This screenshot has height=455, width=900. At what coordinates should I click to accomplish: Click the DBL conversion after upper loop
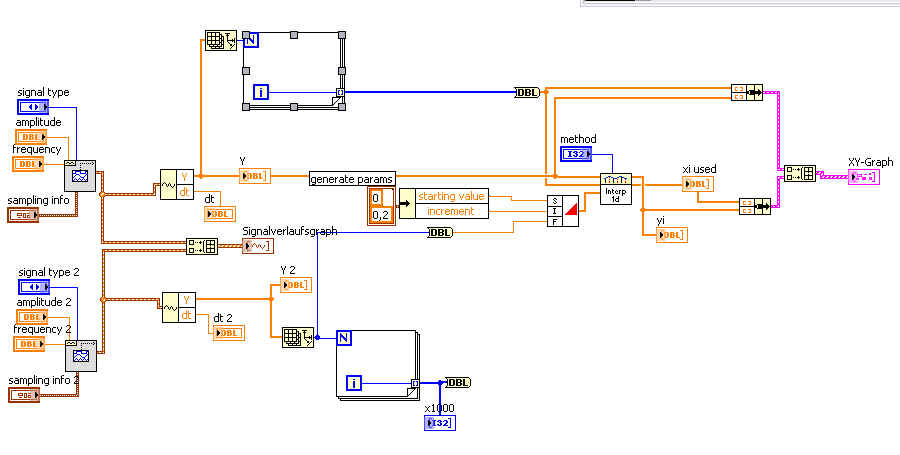(x=527, y=92)
